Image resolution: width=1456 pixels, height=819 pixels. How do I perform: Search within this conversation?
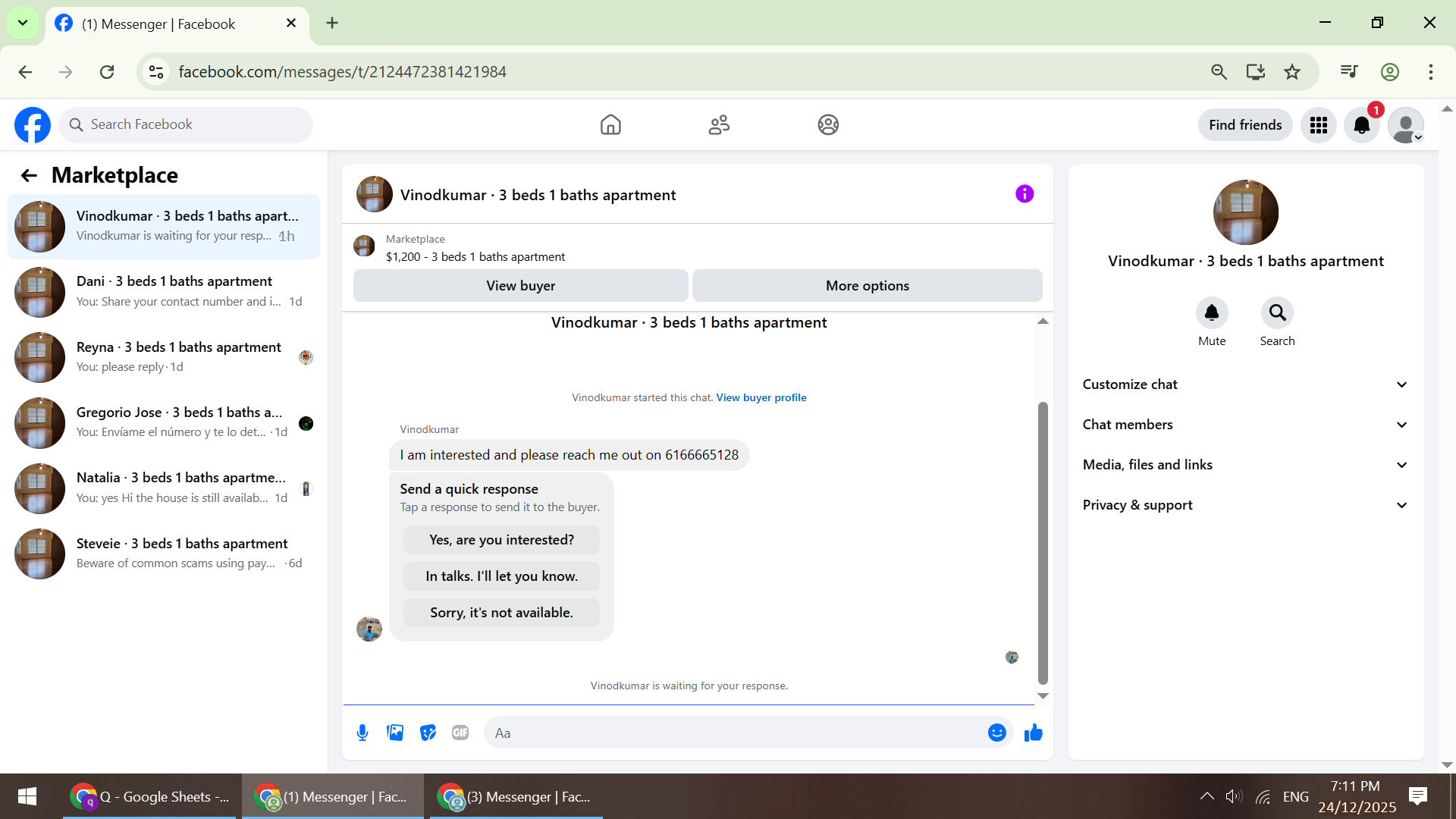point(1277,313)
